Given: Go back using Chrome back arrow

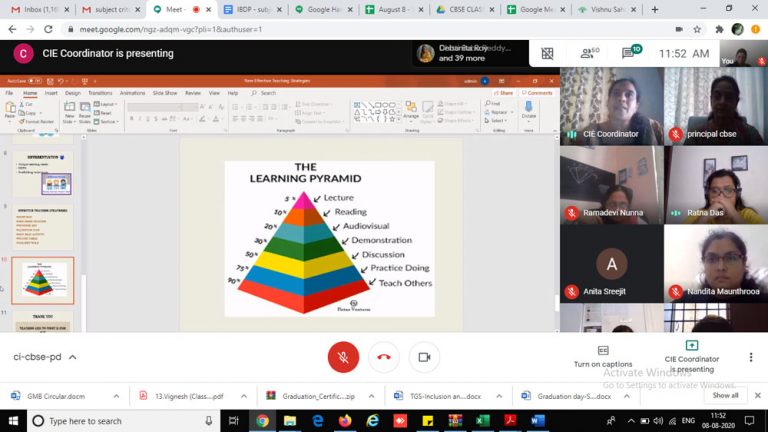Looking at the screenshot, I should point(12,29).
